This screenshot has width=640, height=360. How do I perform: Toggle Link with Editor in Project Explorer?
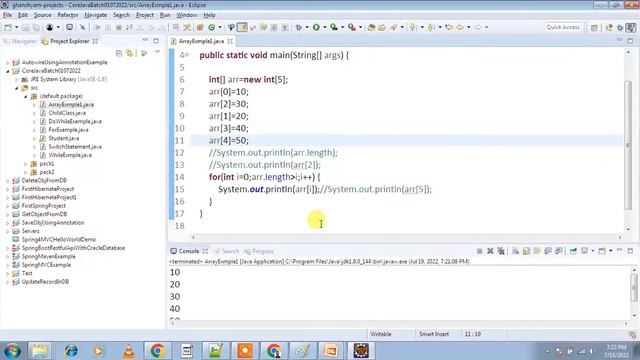(x=129, y=53)
